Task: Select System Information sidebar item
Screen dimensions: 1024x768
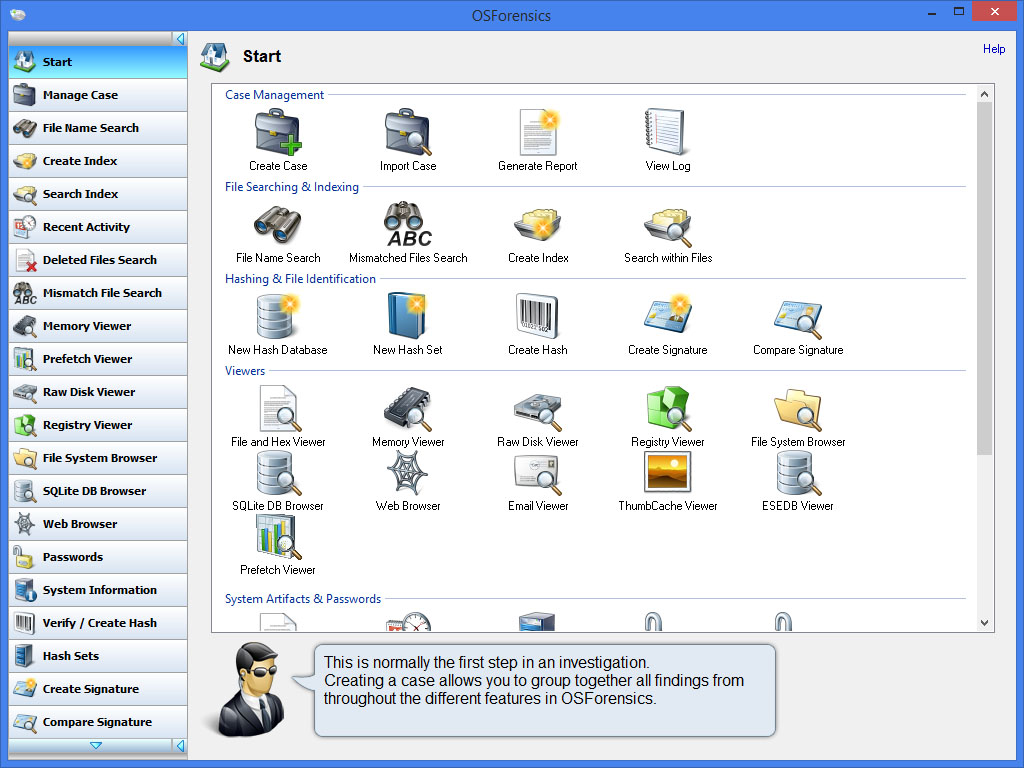Action: [98, 590]
